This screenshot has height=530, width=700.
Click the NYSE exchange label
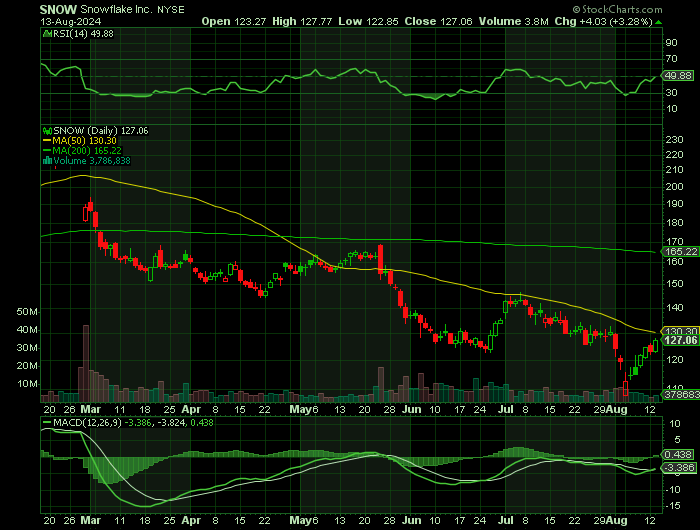171,10
